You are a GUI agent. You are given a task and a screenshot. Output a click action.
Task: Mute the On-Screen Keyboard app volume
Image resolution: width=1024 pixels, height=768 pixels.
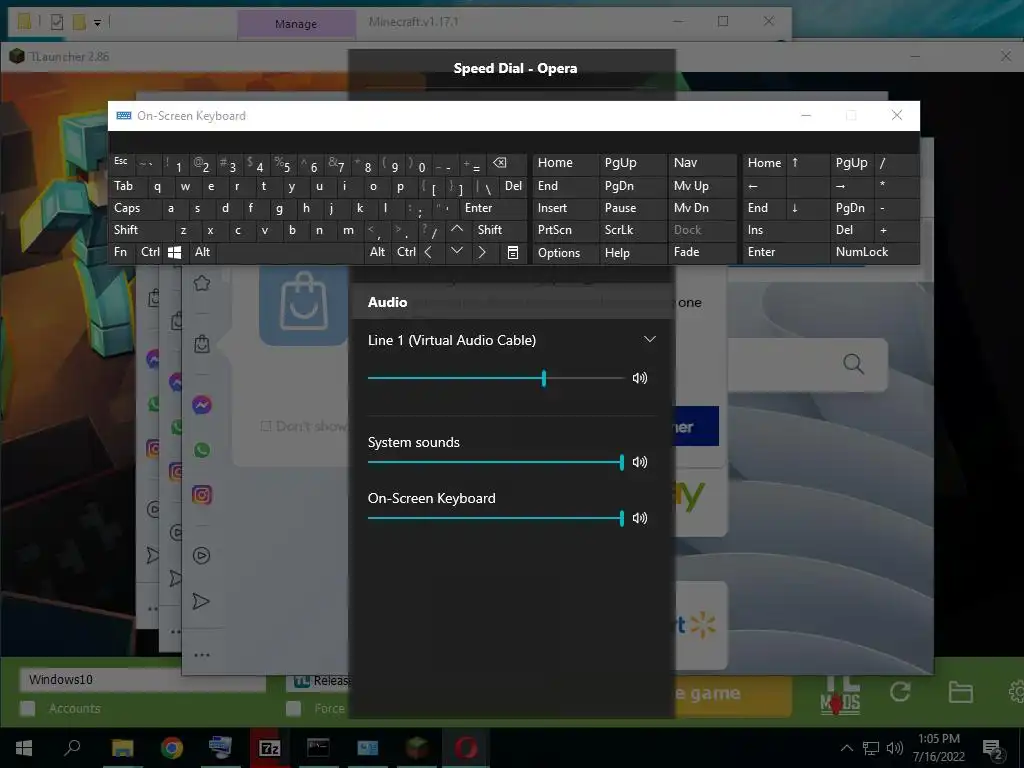coord(639,518)
